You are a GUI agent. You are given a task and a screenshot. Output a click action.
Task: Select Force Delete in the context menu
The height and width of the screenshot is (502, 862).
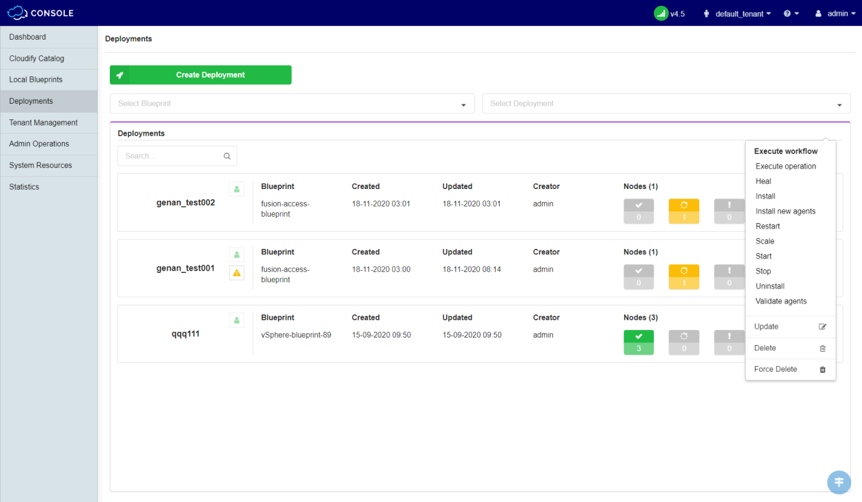tap(776, 369)
